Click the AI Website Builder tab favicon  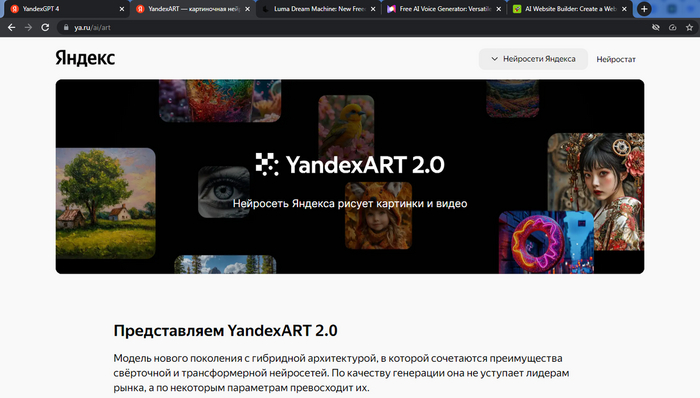(517, 9)
